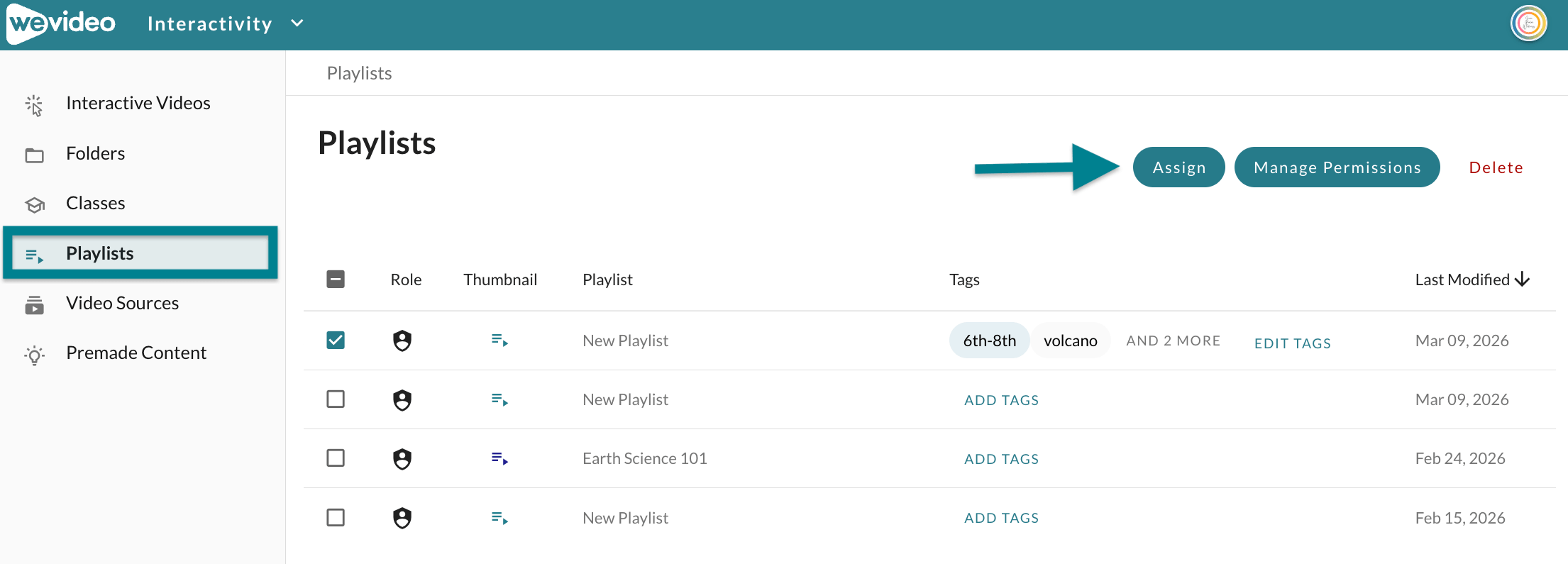This screenshot has height=564, width=1568.
Task: Click the Playlists breadcrumb
Action: pos(359,73)
